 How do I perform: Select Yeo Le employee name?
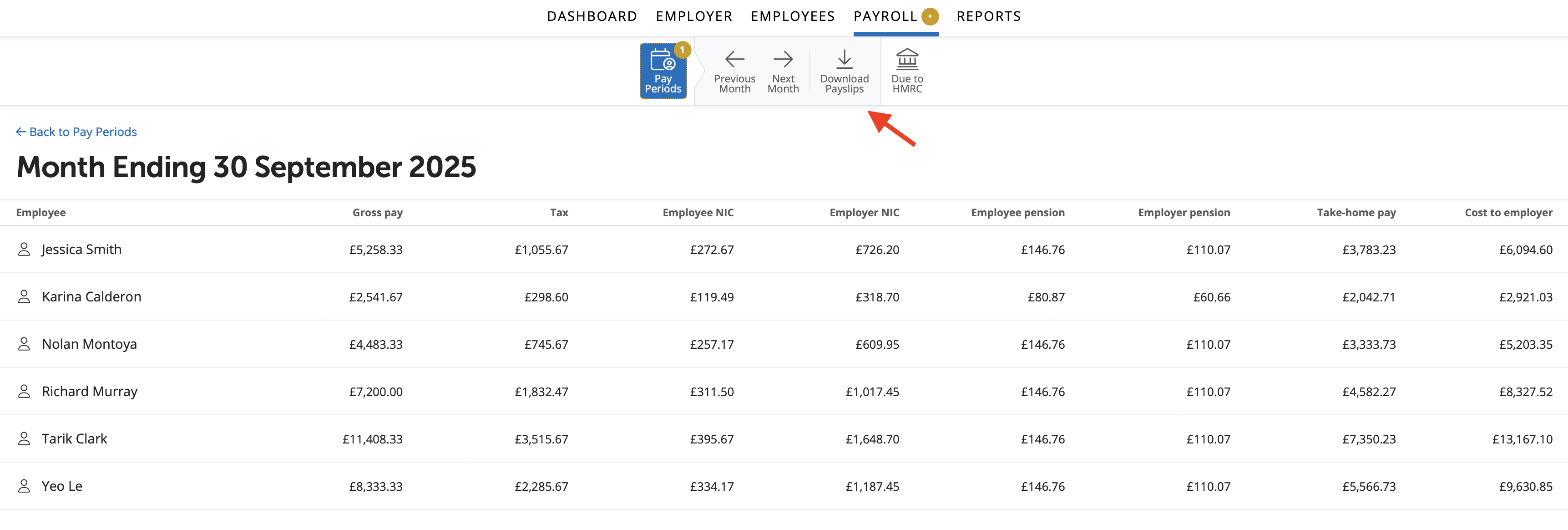click(x=61, y=486)
